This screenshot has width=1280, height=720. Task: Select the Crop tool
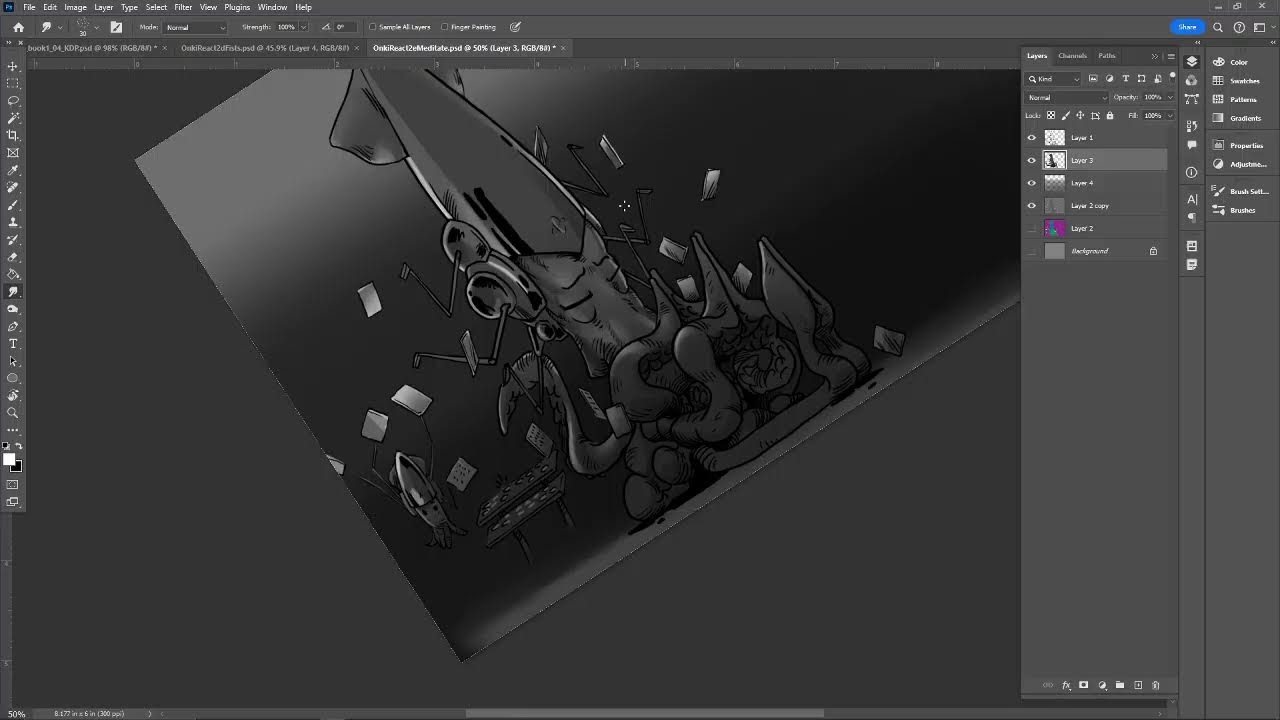tap(13, 135)
